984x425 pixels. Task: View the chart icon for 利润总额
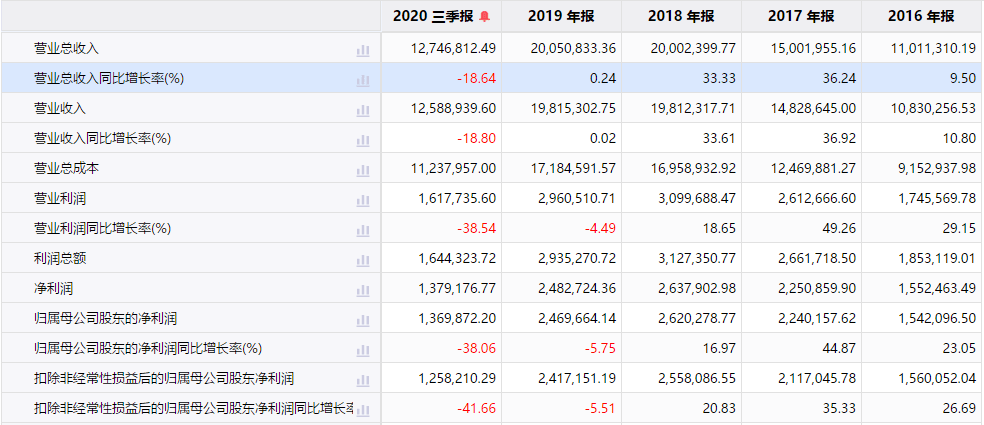point(363,259)
